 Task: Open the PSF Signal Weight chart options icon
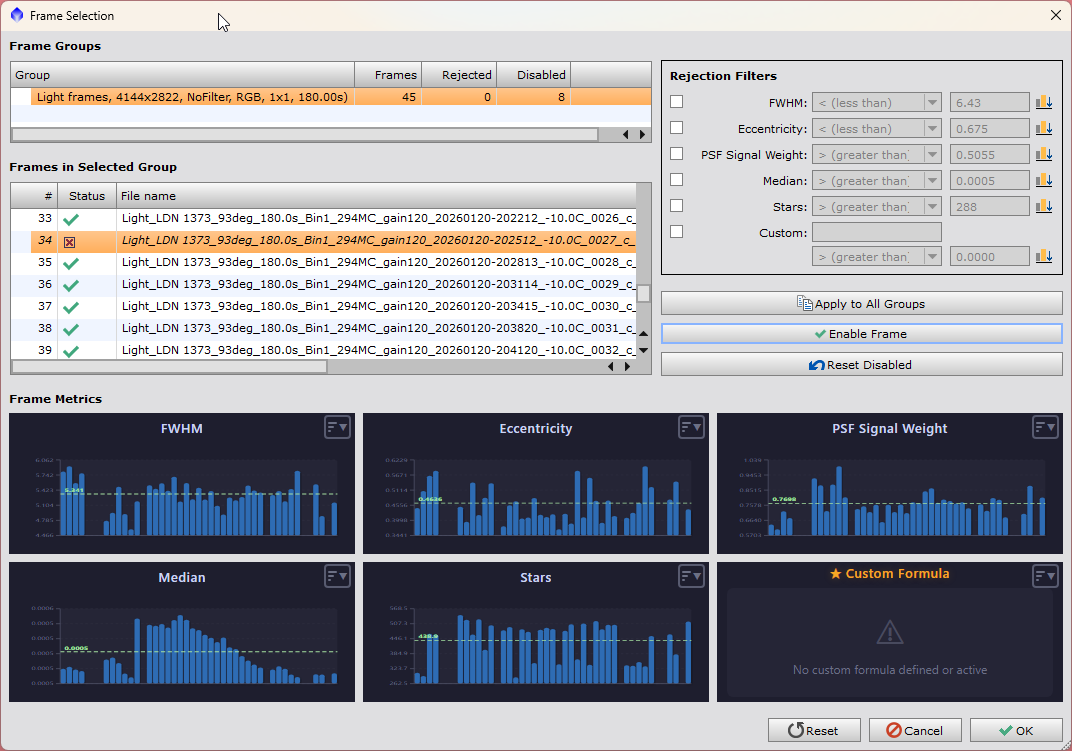(1045, 428)
